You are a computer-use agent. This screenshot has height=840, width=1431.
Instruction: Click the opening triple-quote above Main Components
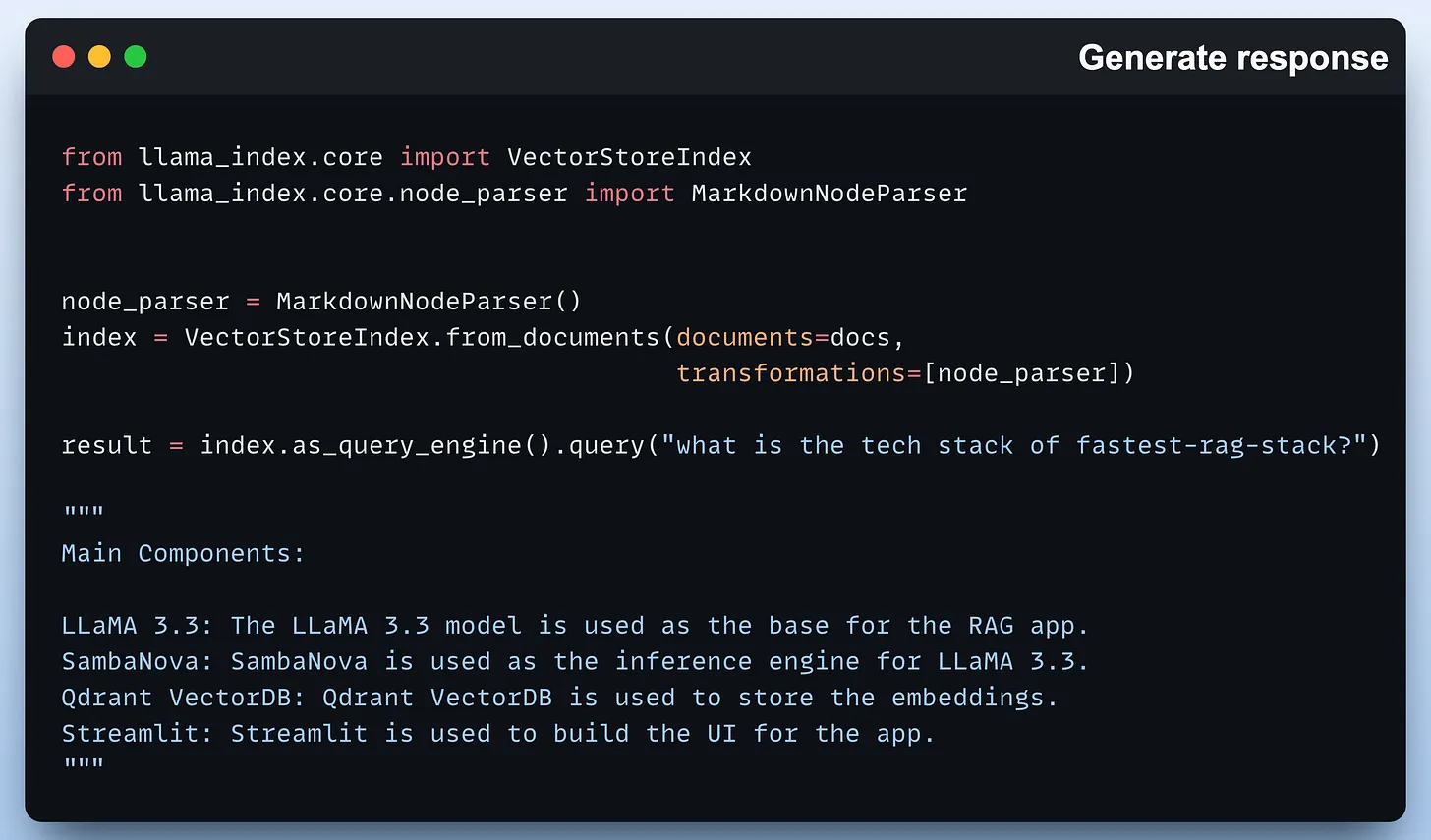point(84,511)
